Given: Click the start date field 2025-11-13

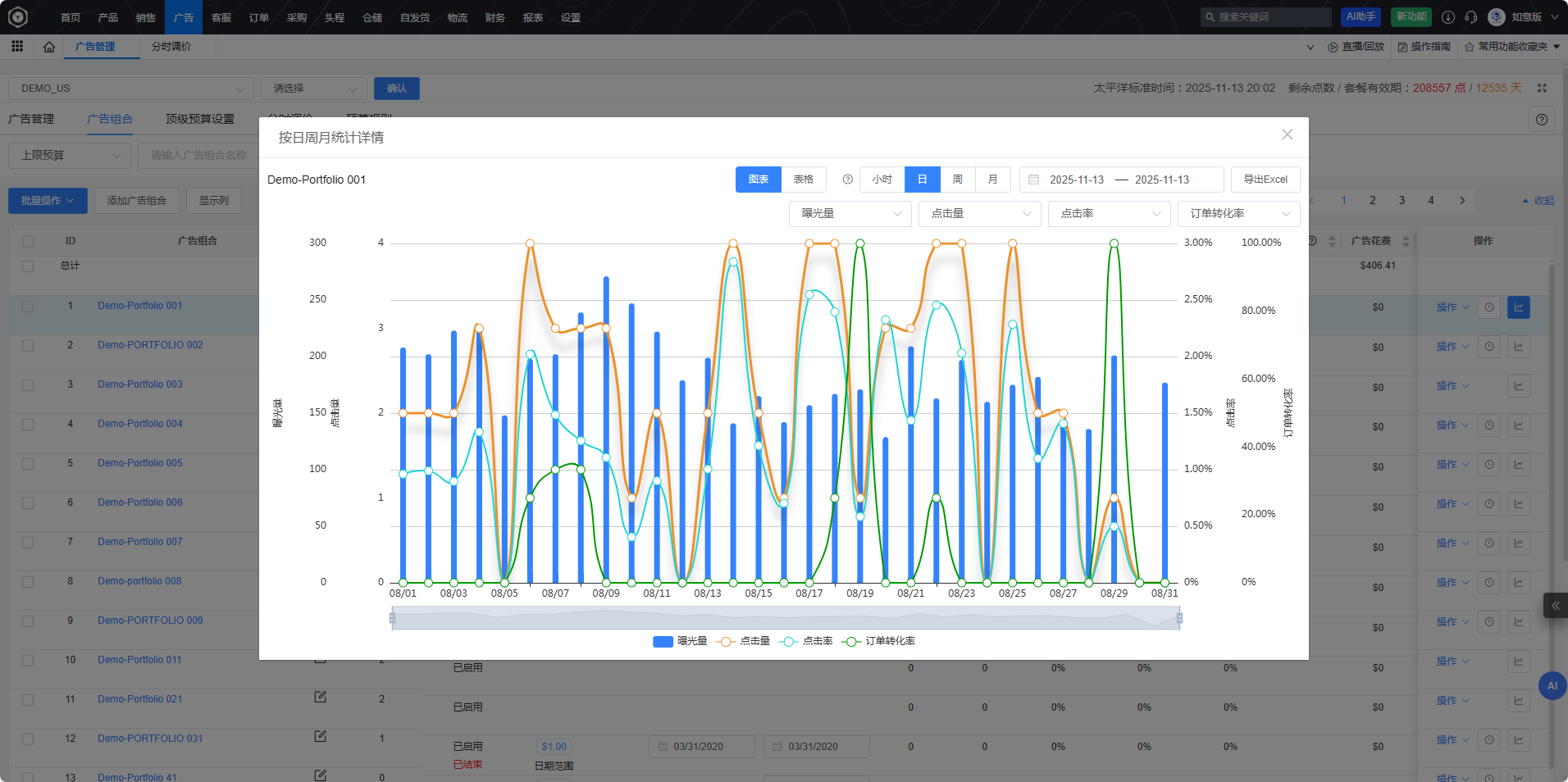Looking at the screenshot, I should coord(1076,180).
